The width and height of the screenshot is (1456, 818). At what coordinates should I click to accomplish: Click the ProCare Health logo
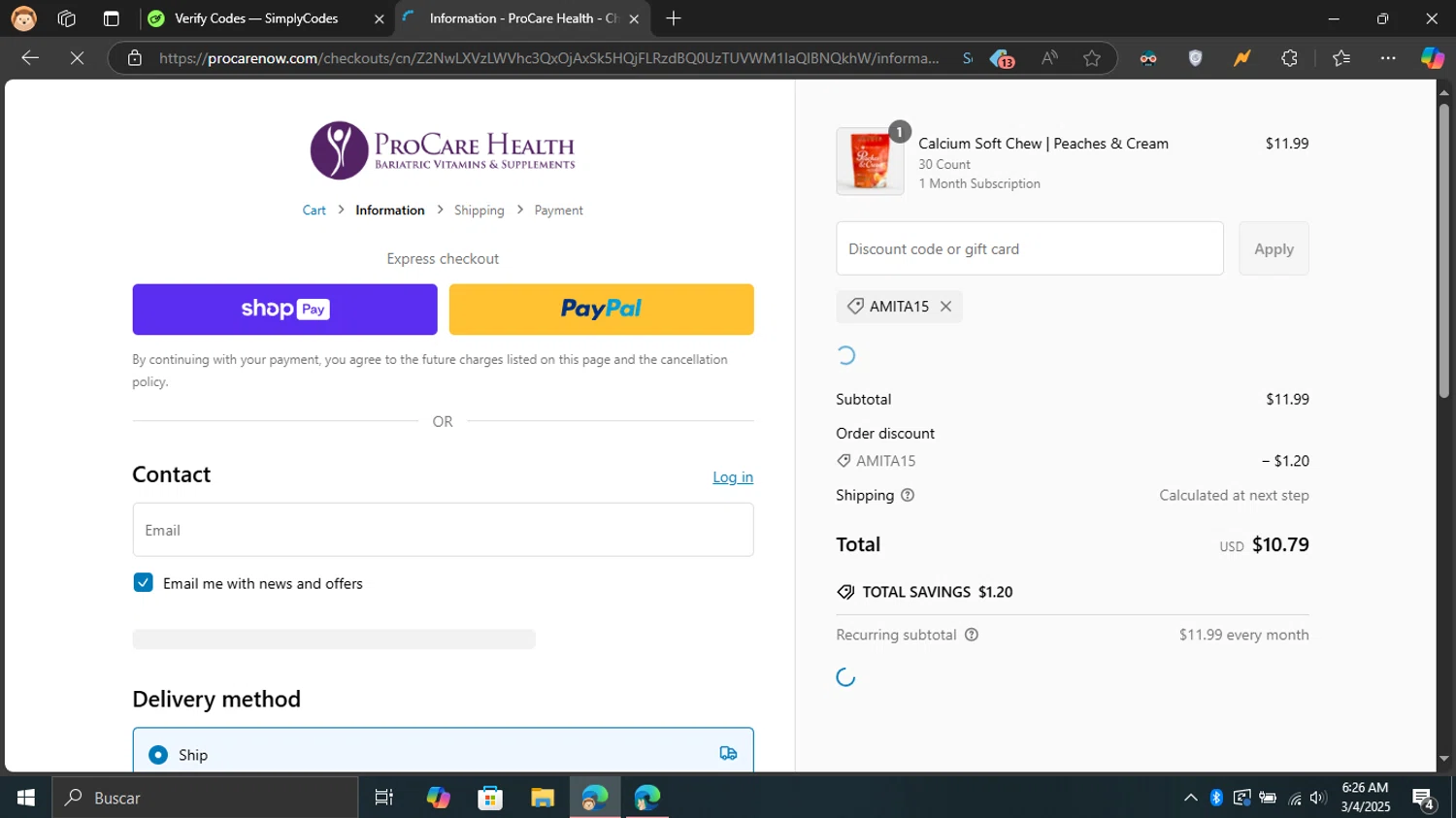[443, 150]
